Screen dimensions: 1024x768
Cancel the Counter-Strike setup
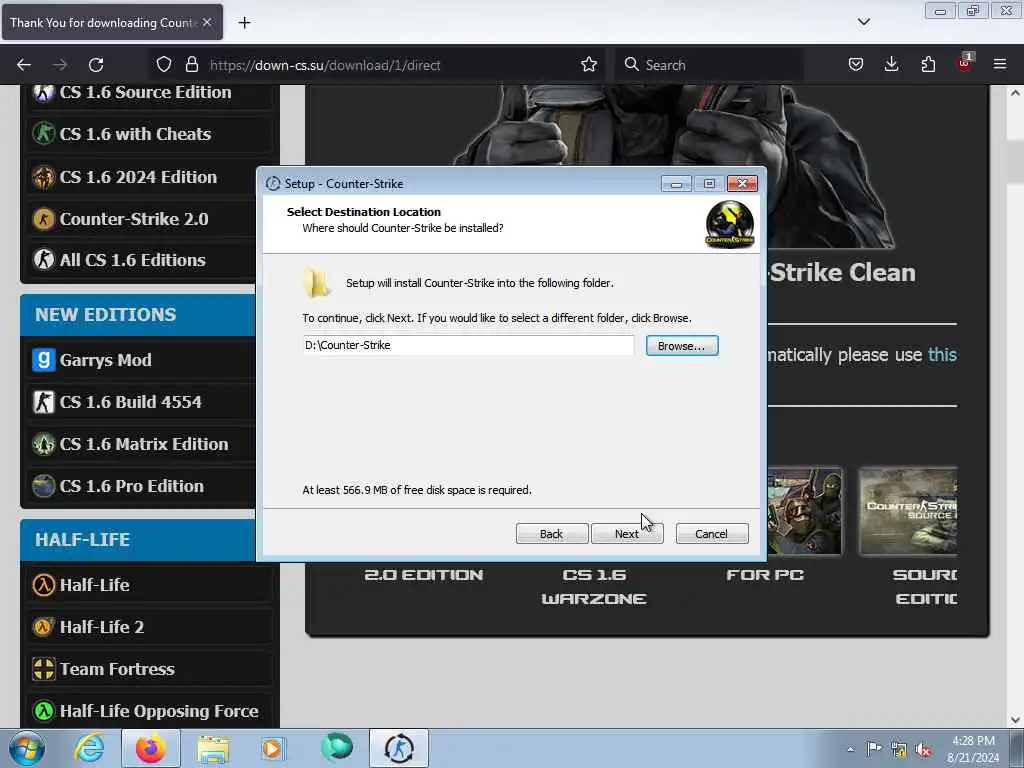712,534
